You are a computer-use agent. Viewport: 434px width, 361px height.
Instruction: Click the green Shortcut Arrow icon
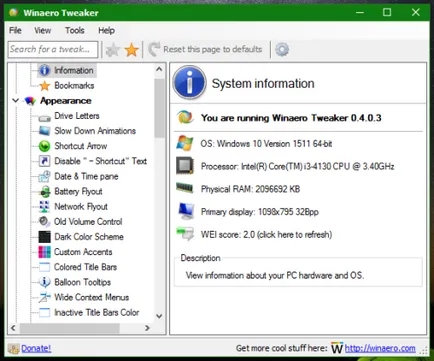44,146
